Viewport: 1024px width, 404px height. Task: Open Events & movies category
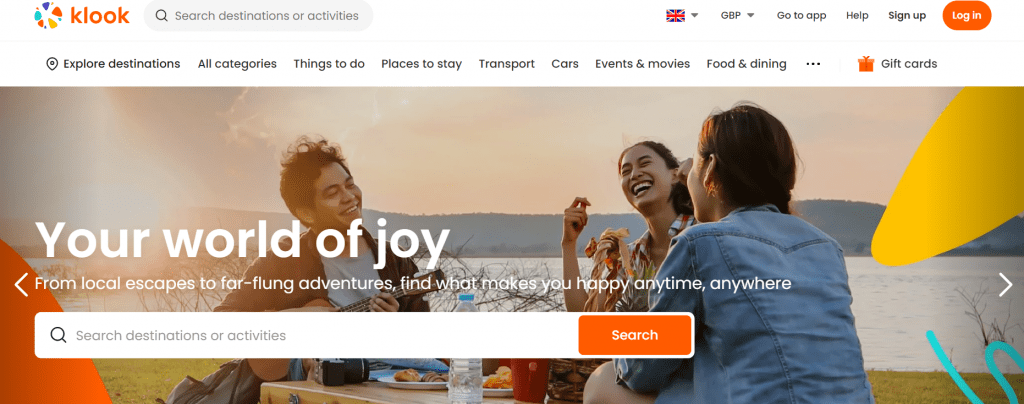coord(643,64)
